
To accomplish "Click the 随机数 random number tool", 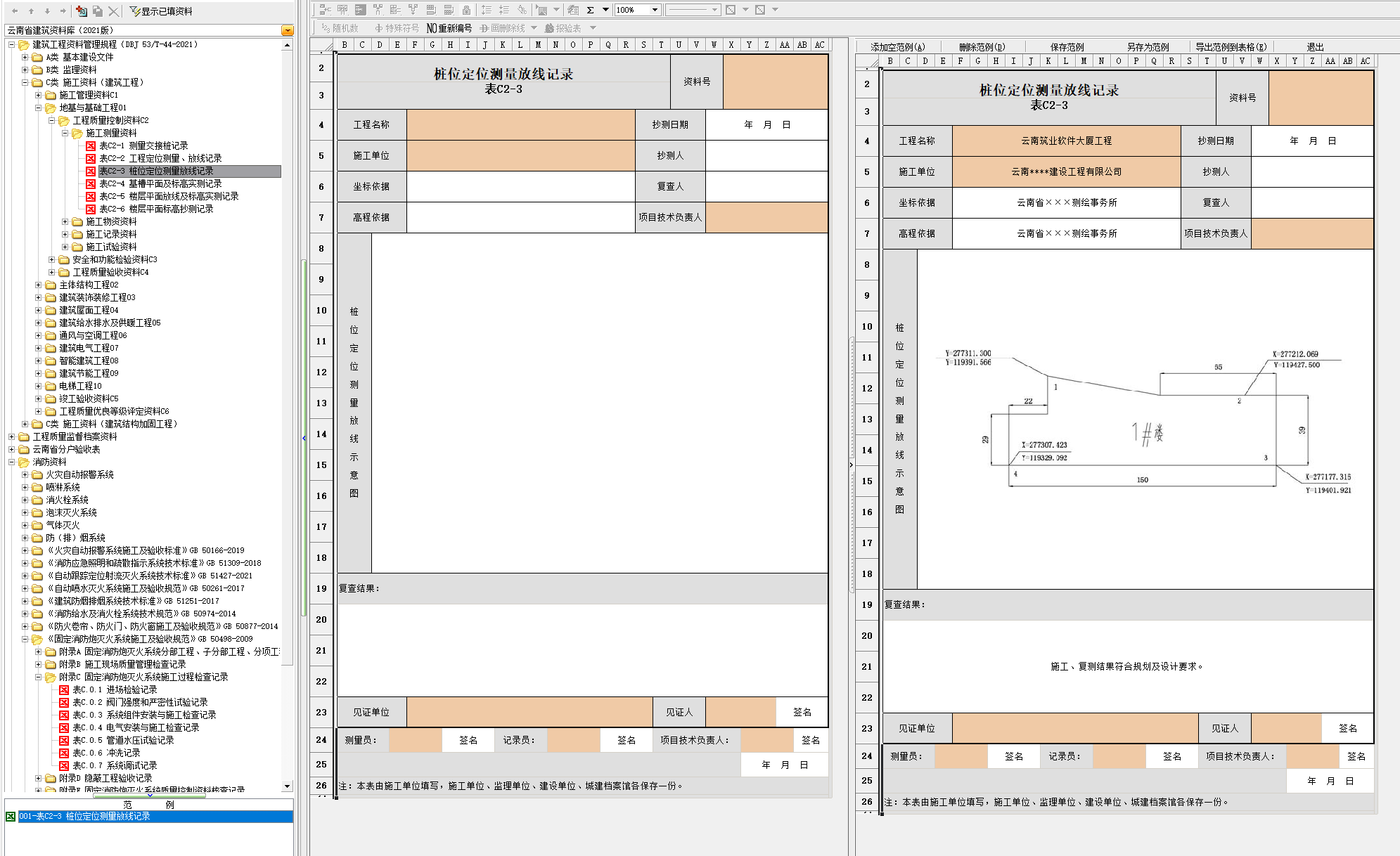I will coord(340,28).
